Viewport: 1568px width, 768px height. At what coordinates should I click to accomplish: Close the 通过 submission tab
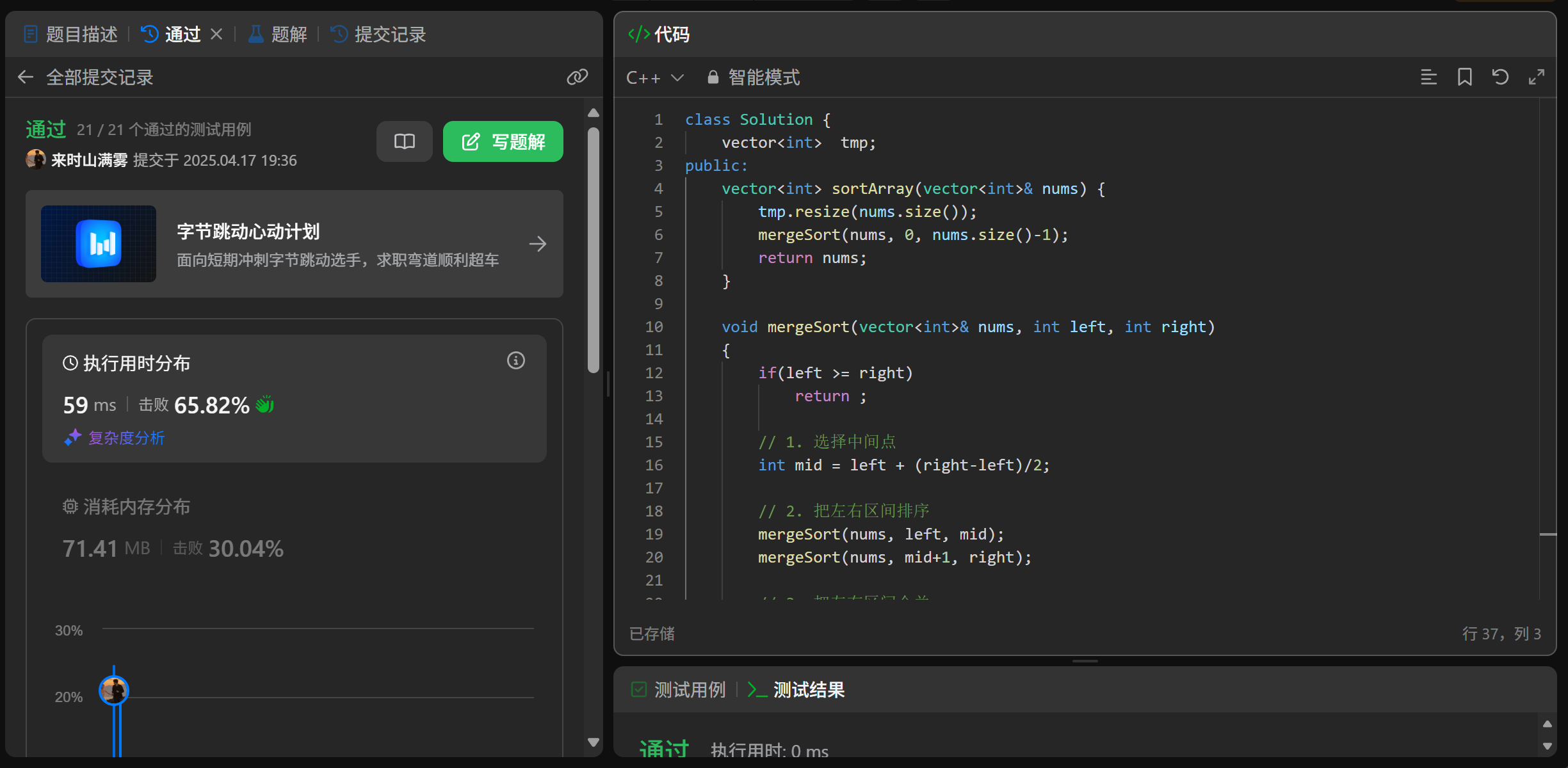coord(216,34)
